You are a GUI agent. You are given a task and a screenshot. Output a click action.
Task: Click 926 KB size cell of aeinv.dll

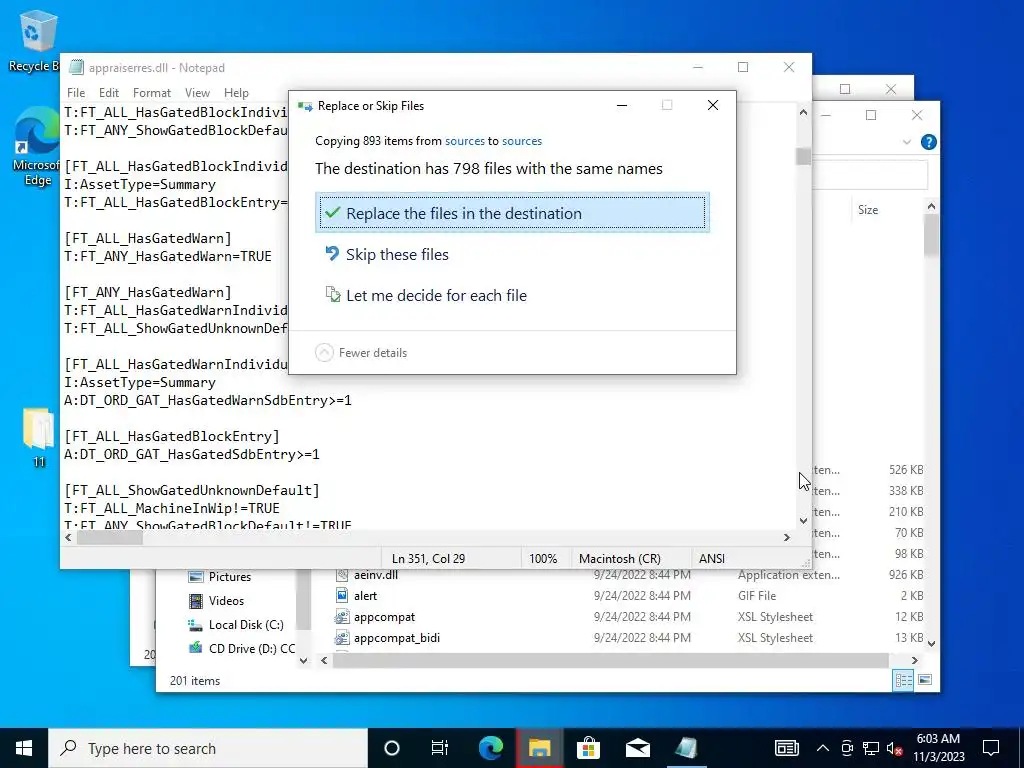[906, 575]
